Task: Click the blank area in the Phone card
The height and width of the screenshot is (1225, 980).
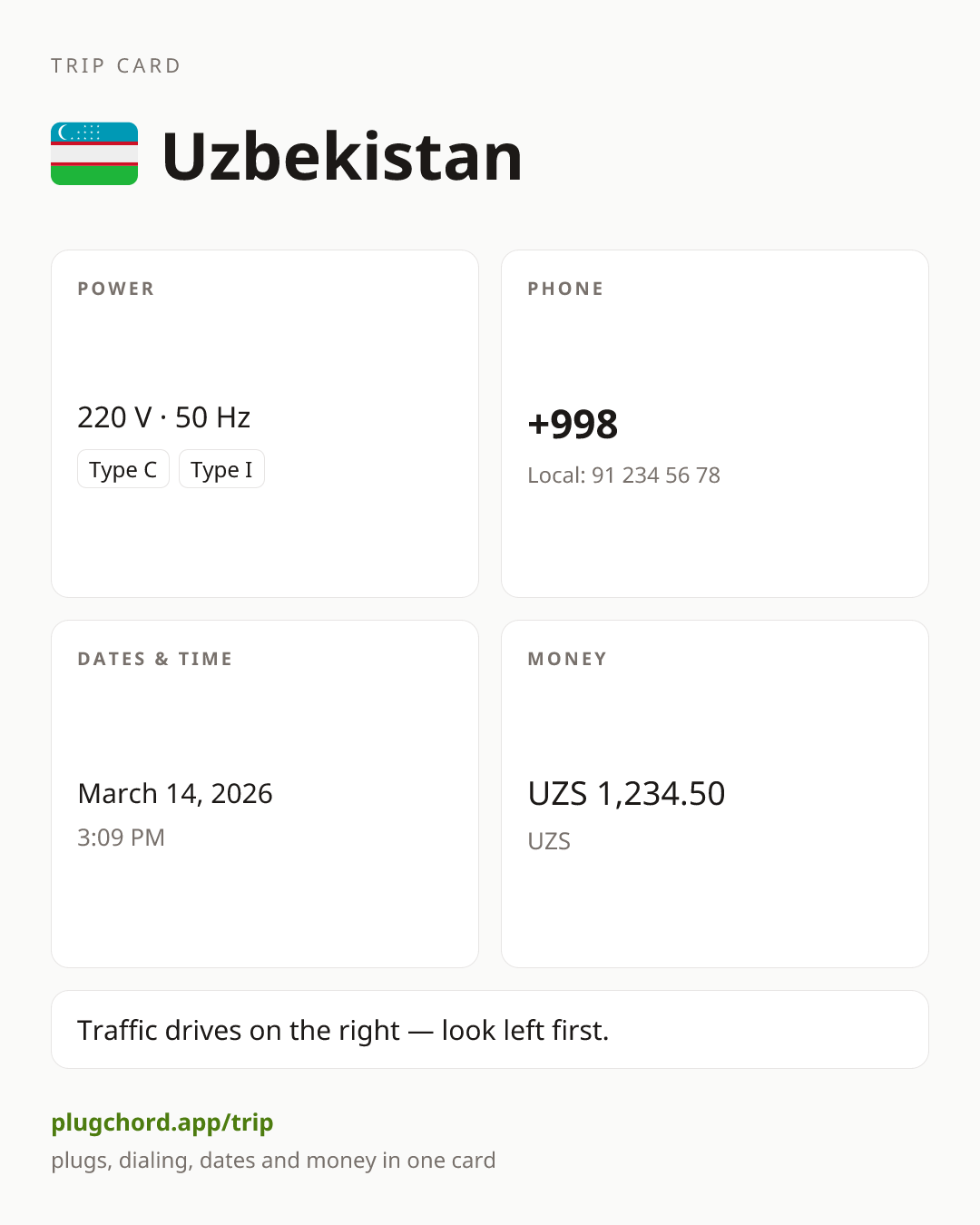Action: tap(715, 544)
